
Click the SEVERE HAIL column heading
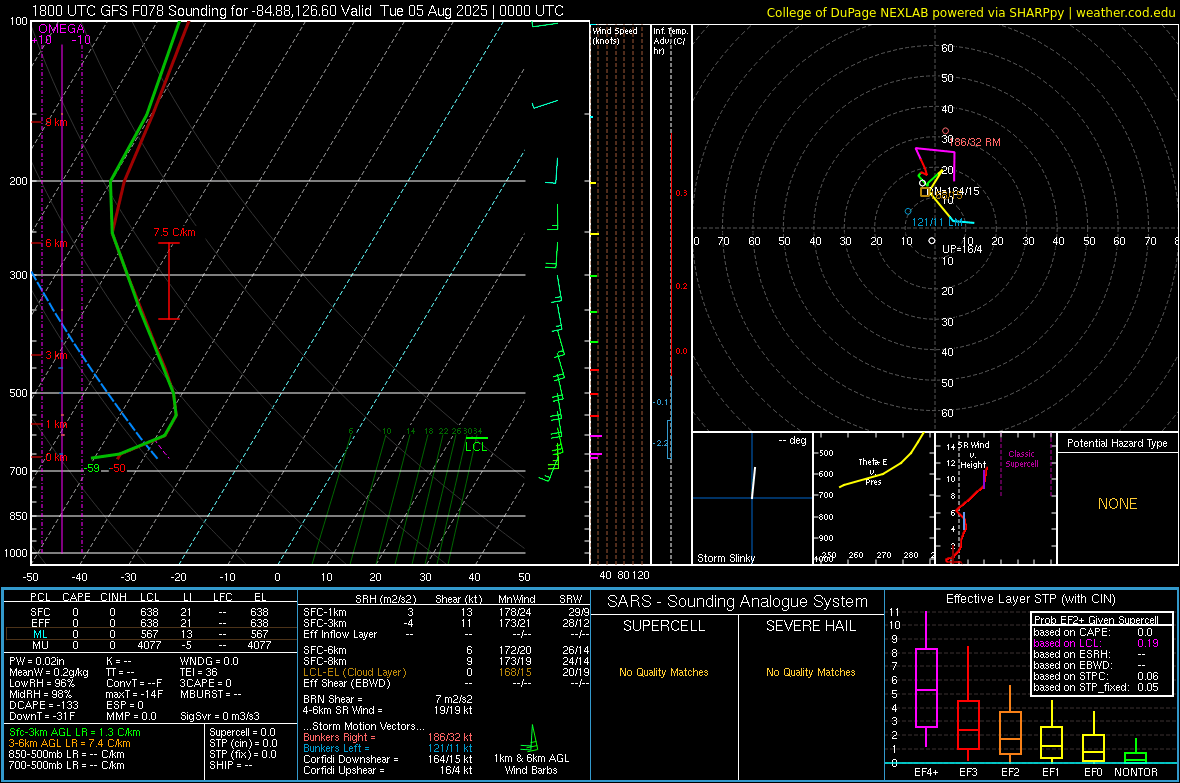(810, 626)
